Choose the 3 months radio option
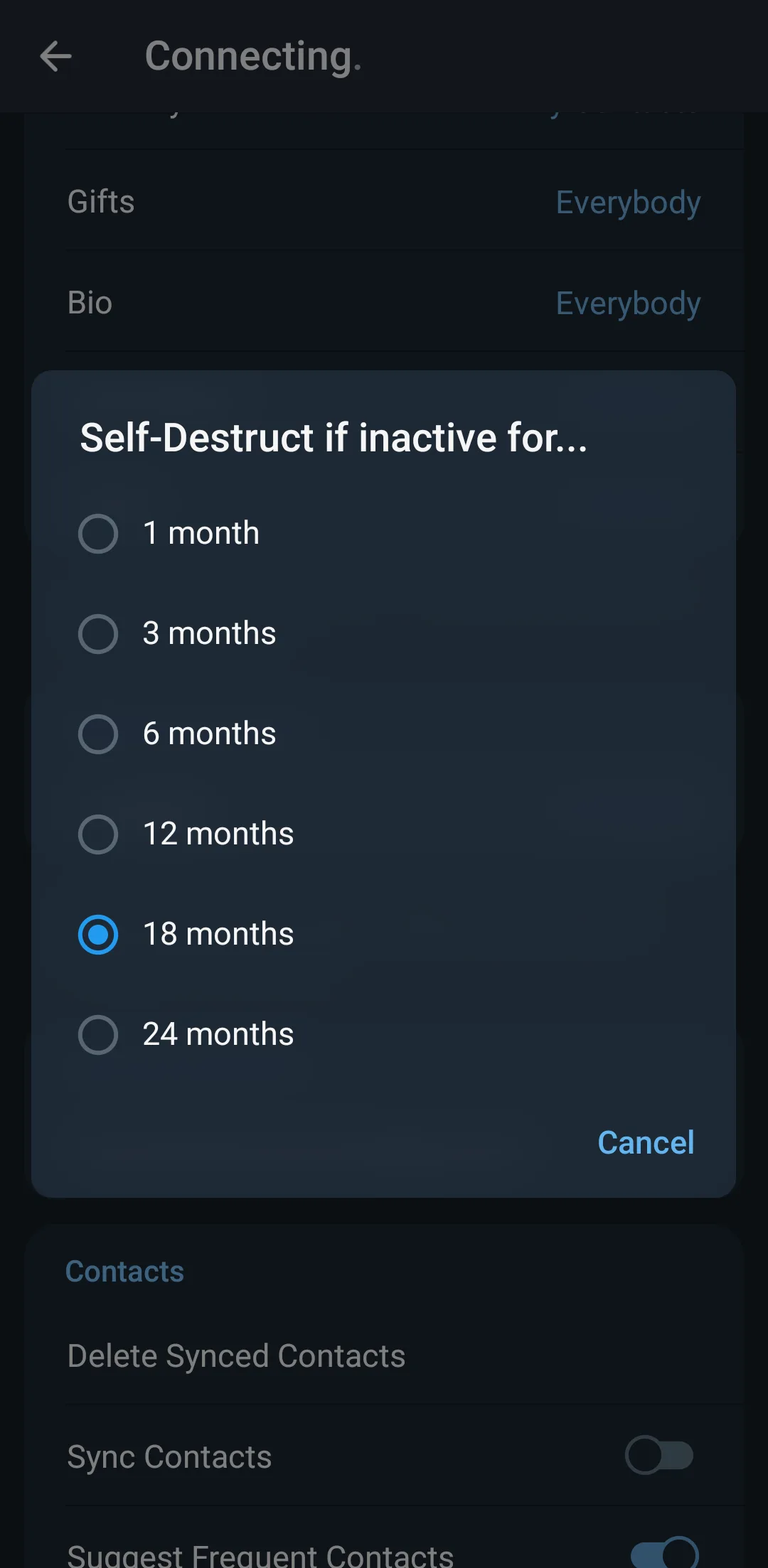This screenshot has height=1568, width=768. [x=98, y=634]
